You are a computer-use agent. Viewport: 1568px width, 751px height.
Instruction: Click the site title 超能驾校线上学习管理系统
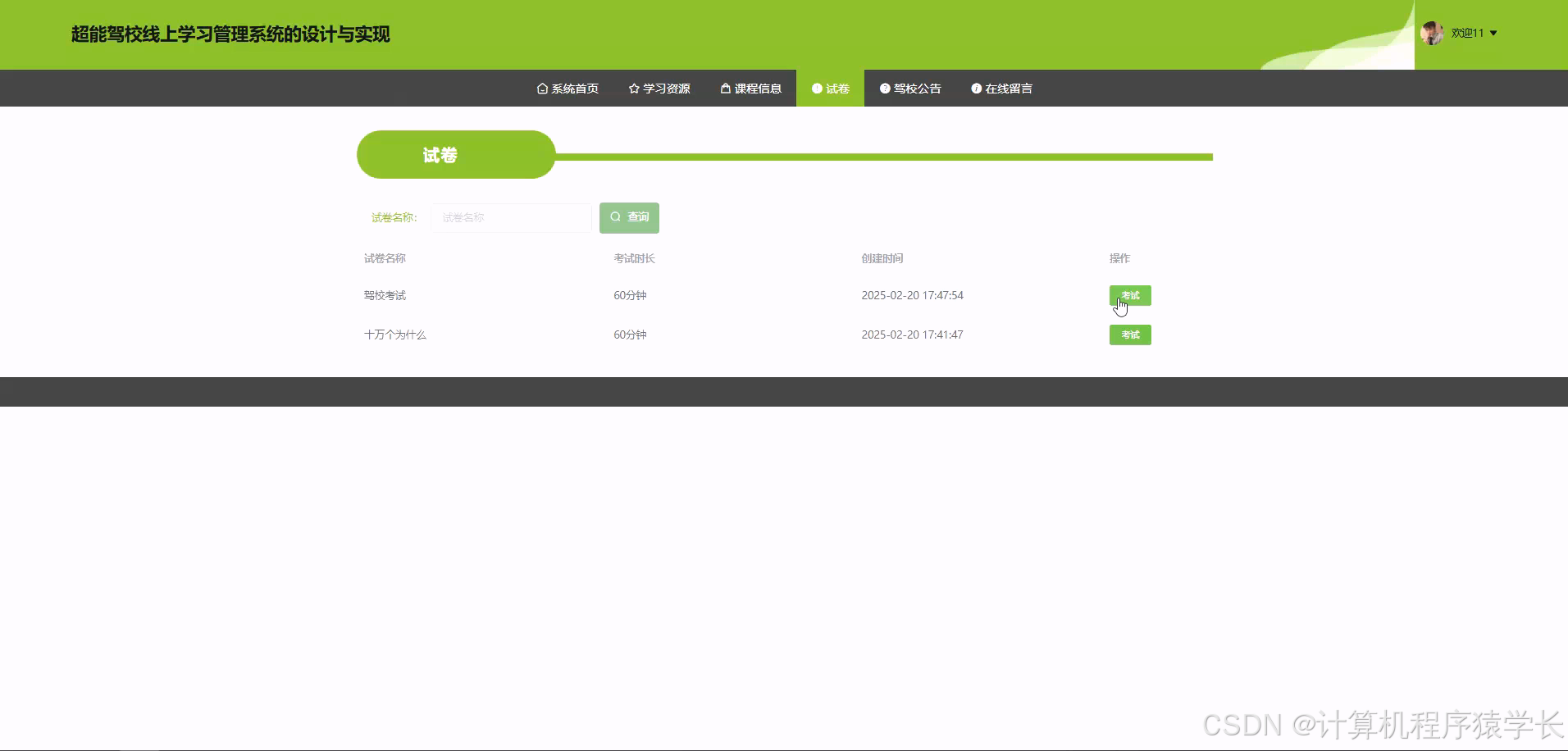[230, 34]
